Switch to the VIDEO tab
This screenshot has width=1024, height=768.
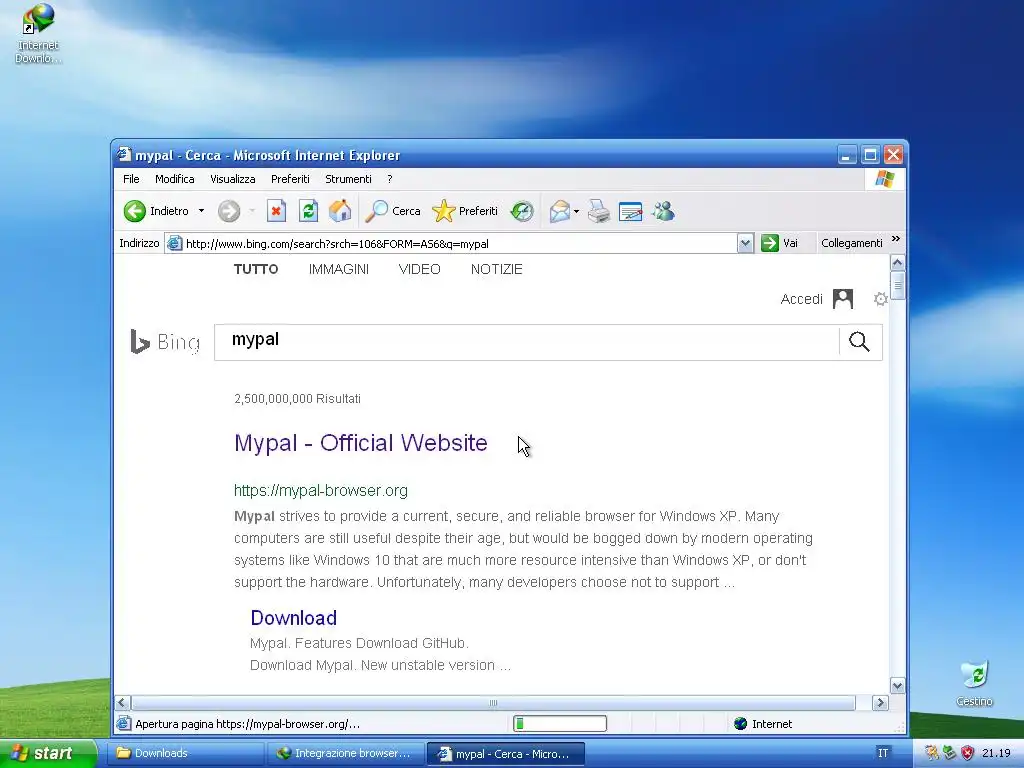[x=419, y=269]
